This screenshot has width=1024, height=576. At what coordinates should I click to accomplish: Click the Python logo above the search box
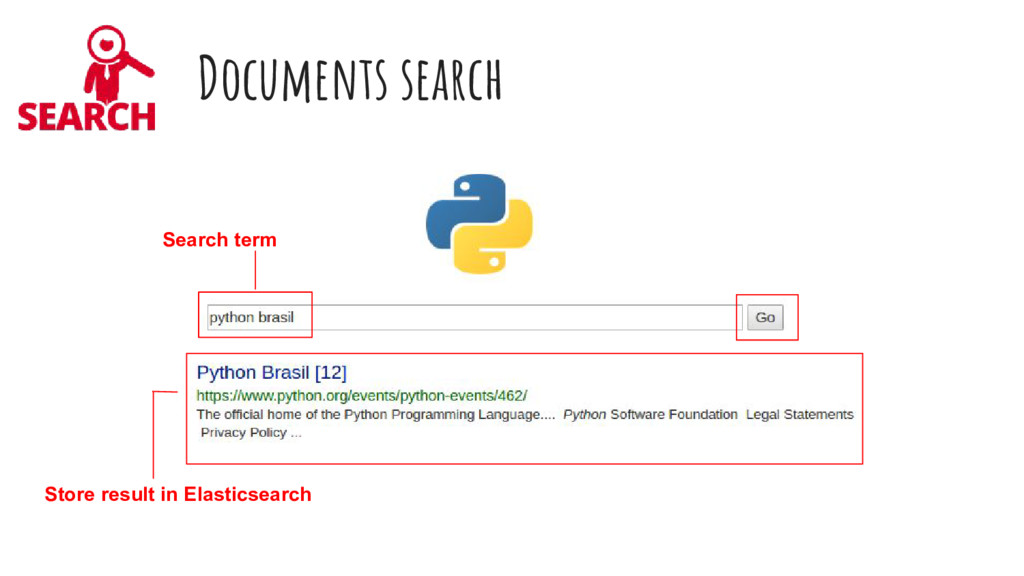click(x=479, y=223)
